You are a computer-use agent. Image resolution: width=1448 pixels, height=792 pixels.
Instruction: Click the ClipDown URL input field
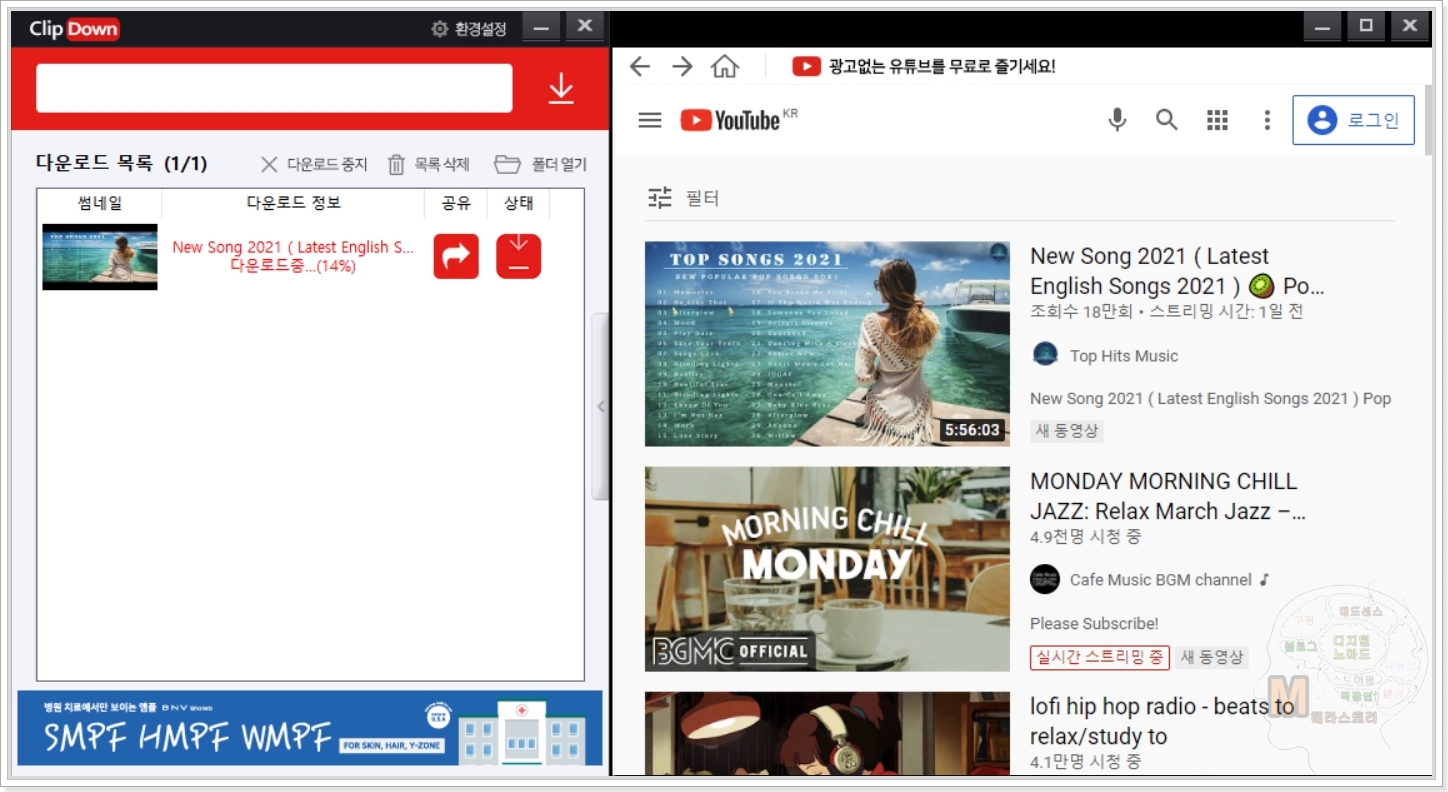(x=274, y=89)
